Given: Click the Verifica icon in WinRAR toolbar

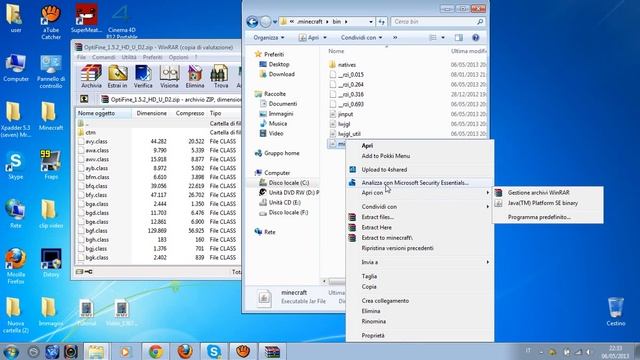Looking at the screenshot, I should click(x=143, y=76).
